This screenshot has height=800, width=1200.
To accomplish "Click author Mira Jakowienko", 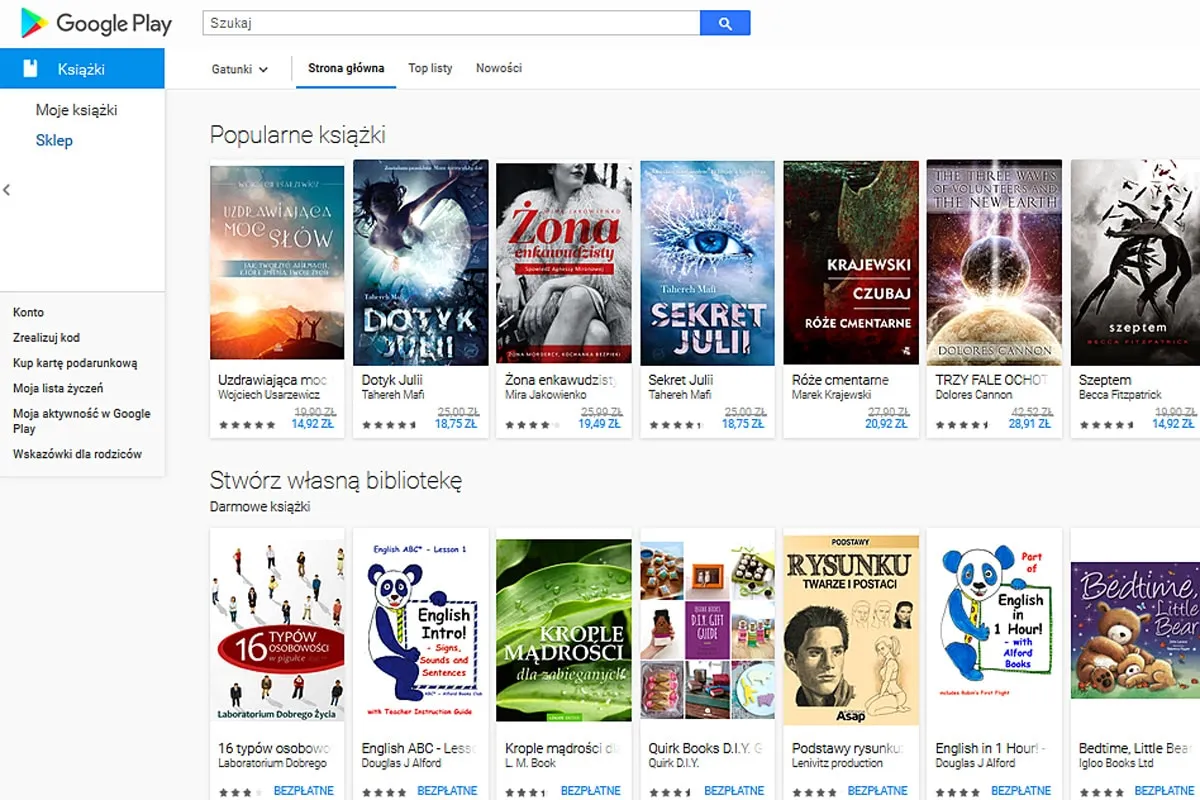I will coord(546,395).
